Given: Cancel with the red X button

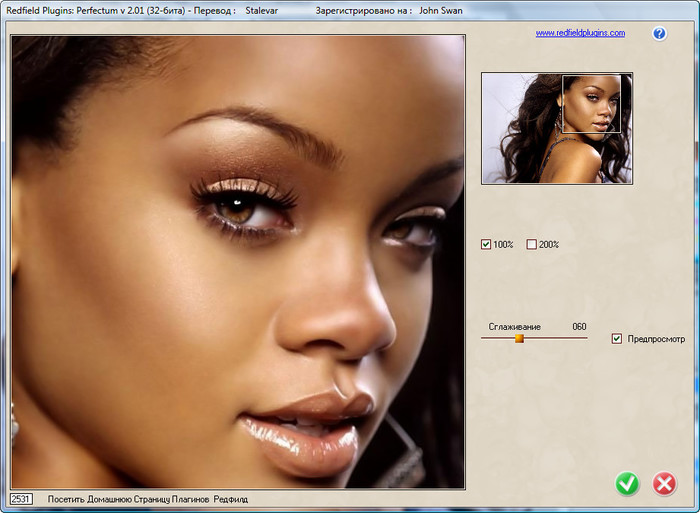Looking at the screenshot, I should point(664,484).
